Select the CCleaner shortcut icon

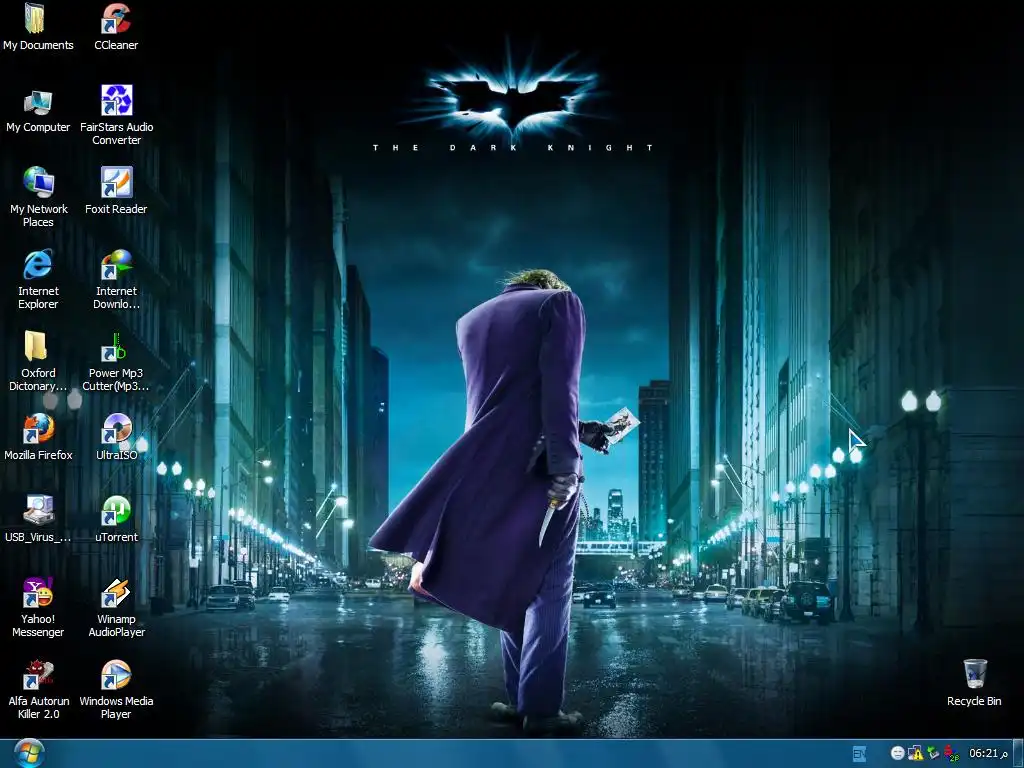pos(116,18)
